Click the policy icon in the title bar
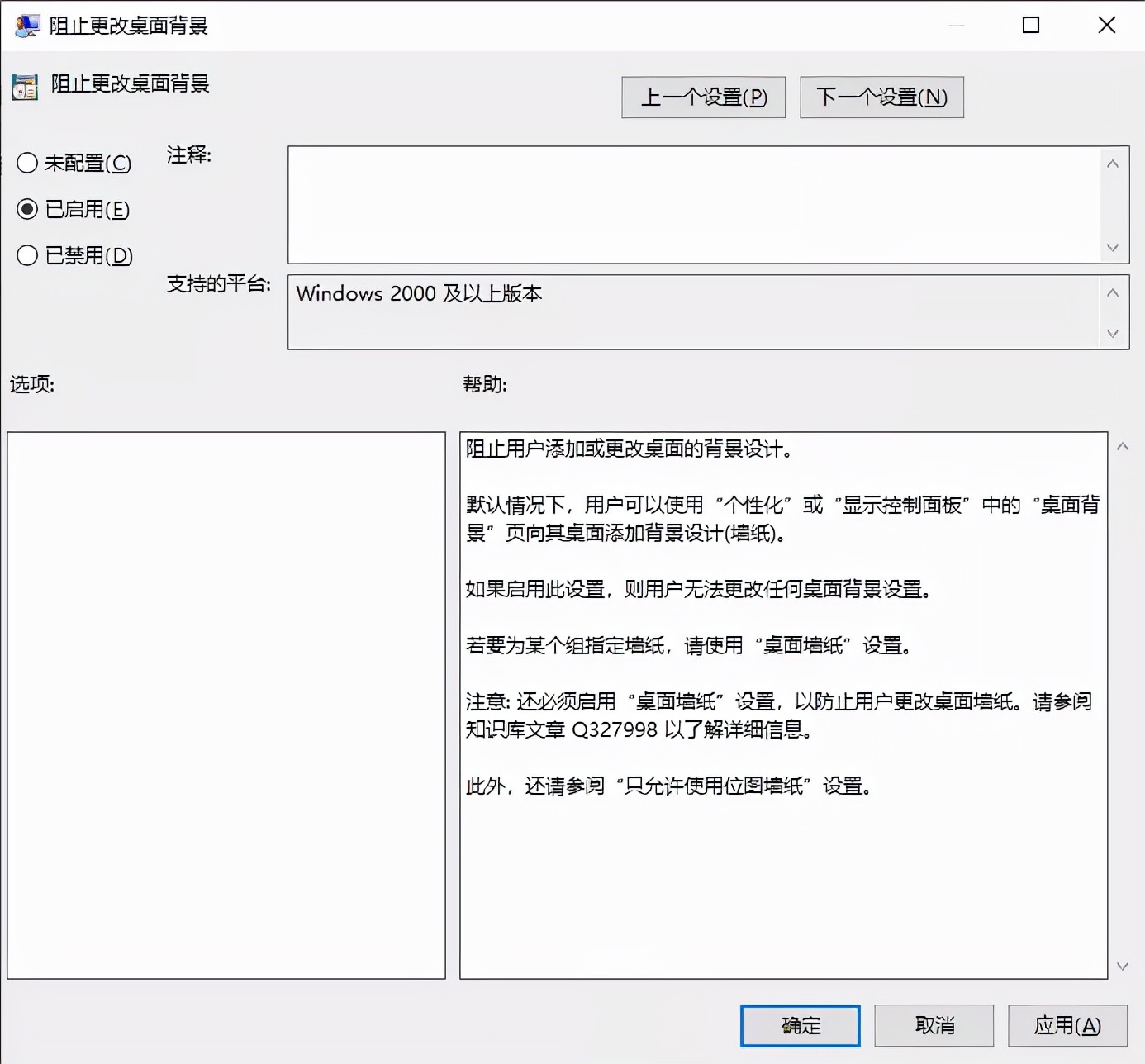The height and width of the screenshot is (1064, 1145). click(x=26, y=25)
